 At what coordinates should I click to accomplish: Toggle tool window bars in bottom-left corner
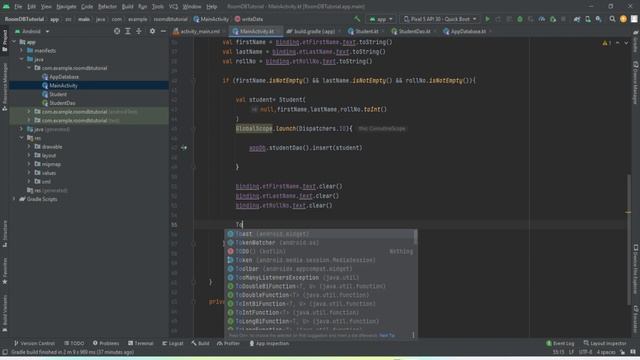click(4, 352)
